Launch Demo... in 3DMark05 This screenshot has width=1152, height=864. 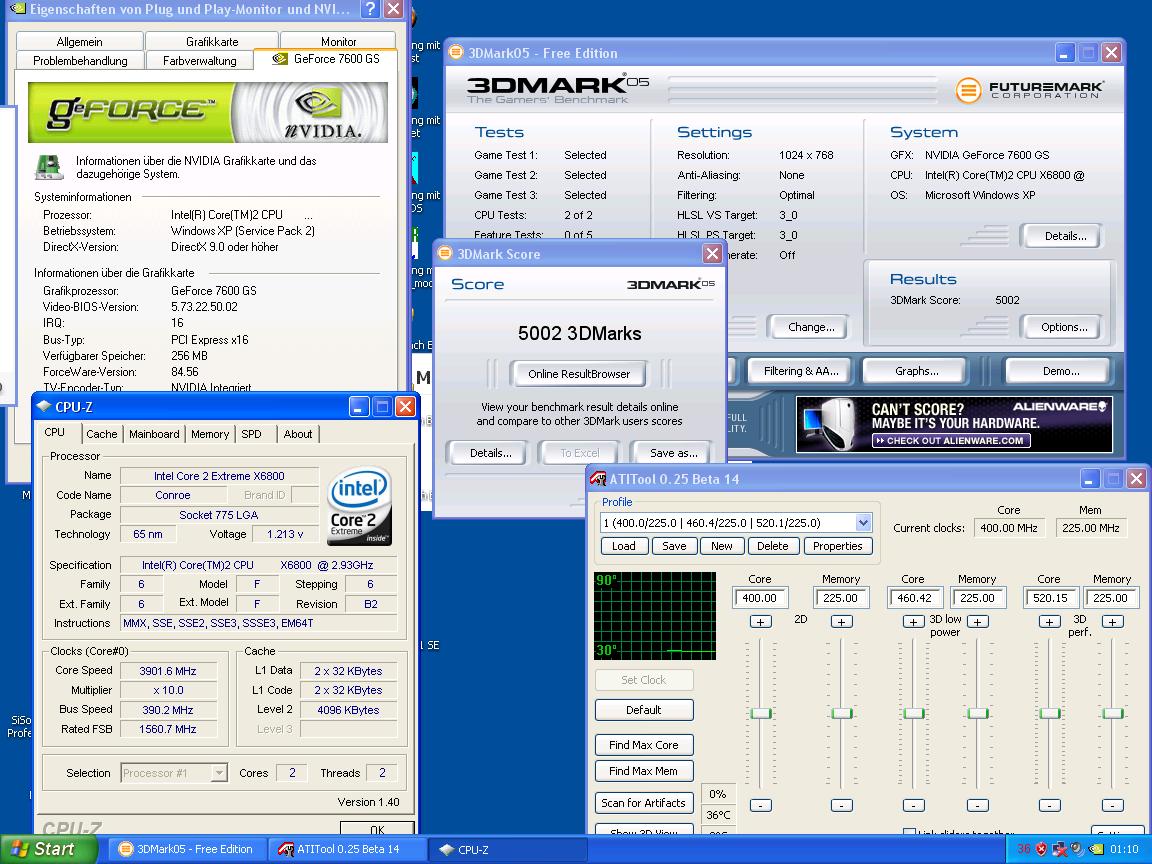point(1061,371)
